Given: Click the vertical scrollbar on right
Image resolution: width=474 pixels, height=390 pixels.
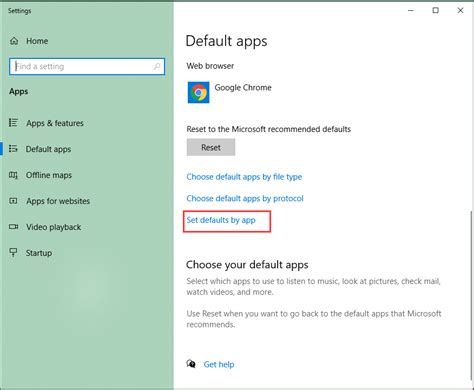Looking at the screenshot, I should (x=471, y=295).
